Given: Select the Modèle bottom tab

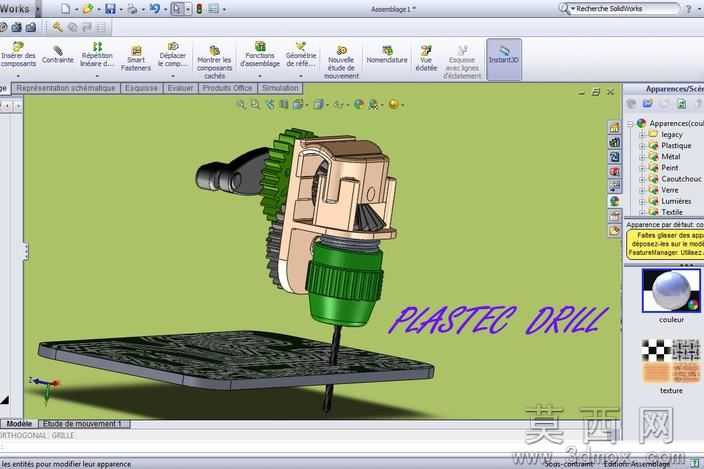Looking at the screenshot, I should tap(19, 424).
